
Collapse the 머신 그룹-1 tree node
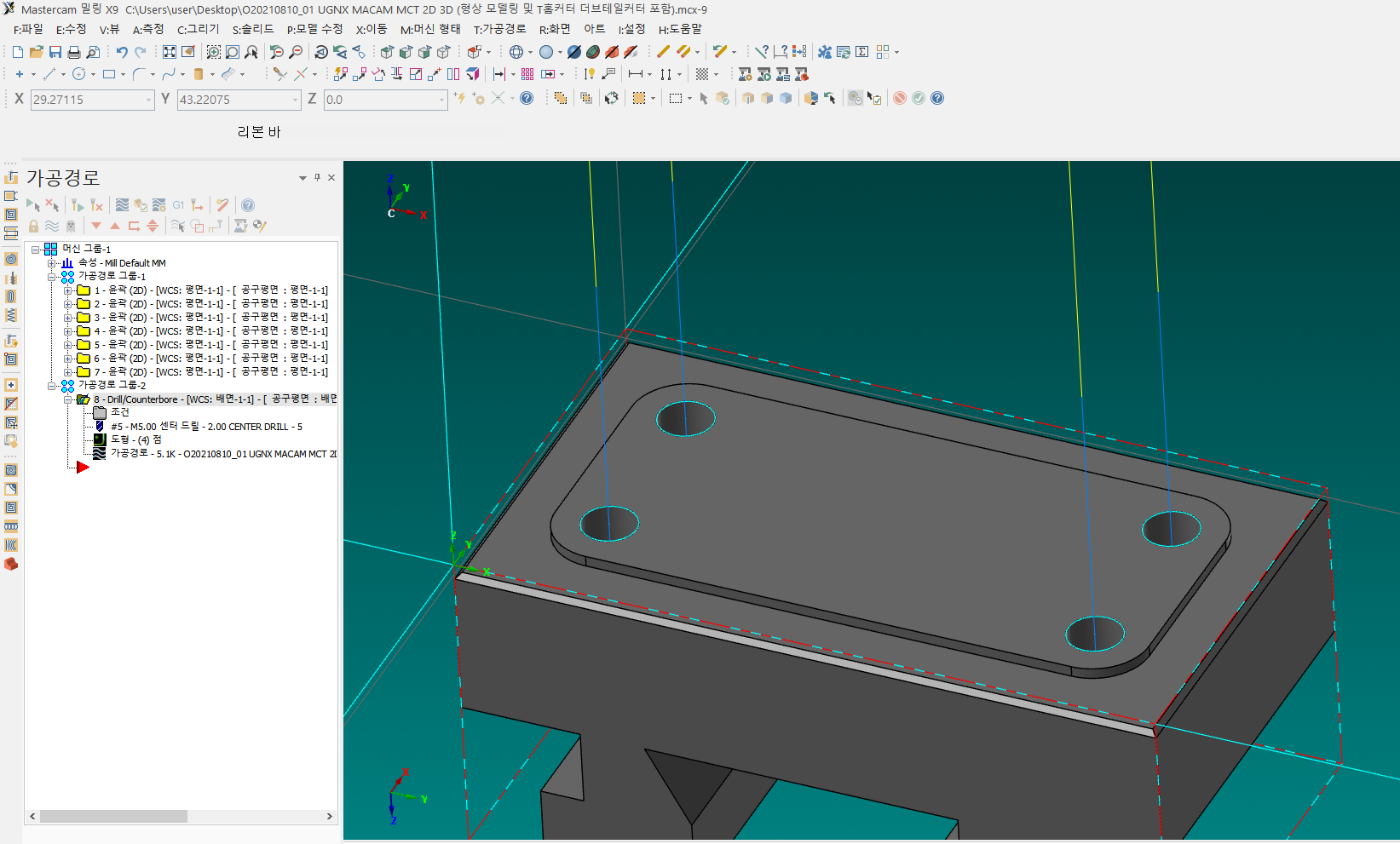(36, 250)
